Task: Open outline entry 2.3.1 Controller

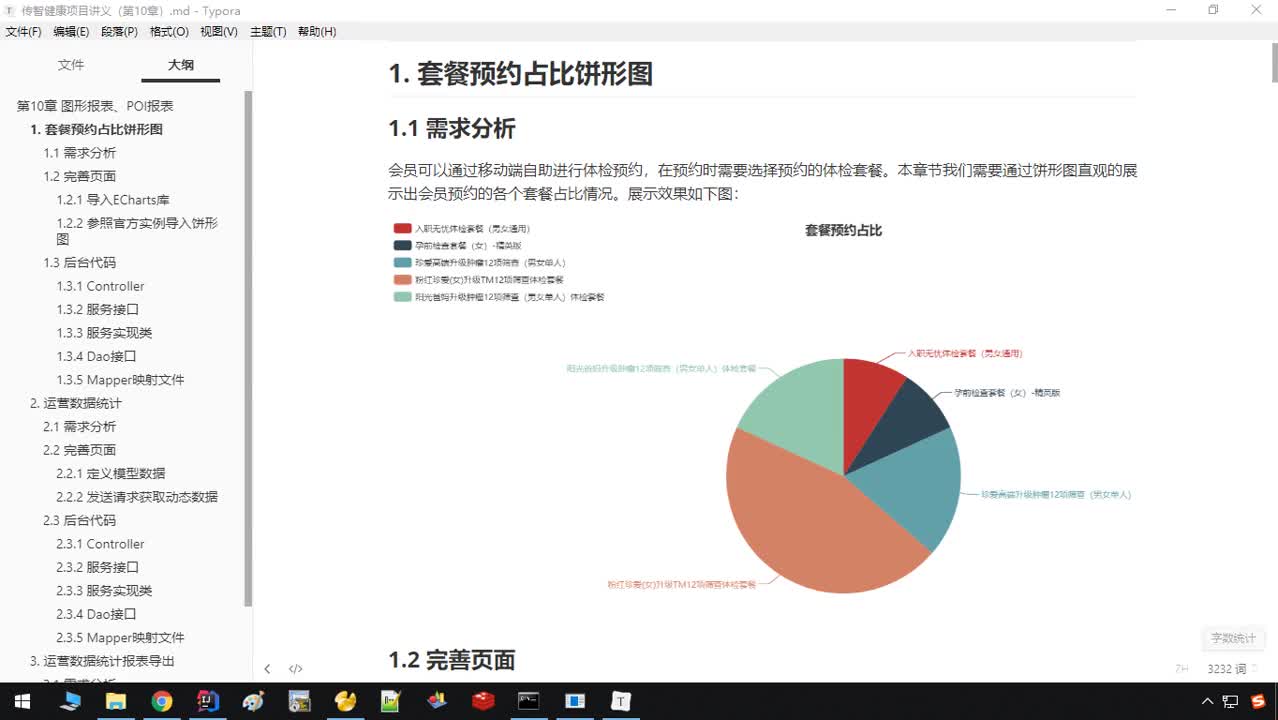Action: 100,544
